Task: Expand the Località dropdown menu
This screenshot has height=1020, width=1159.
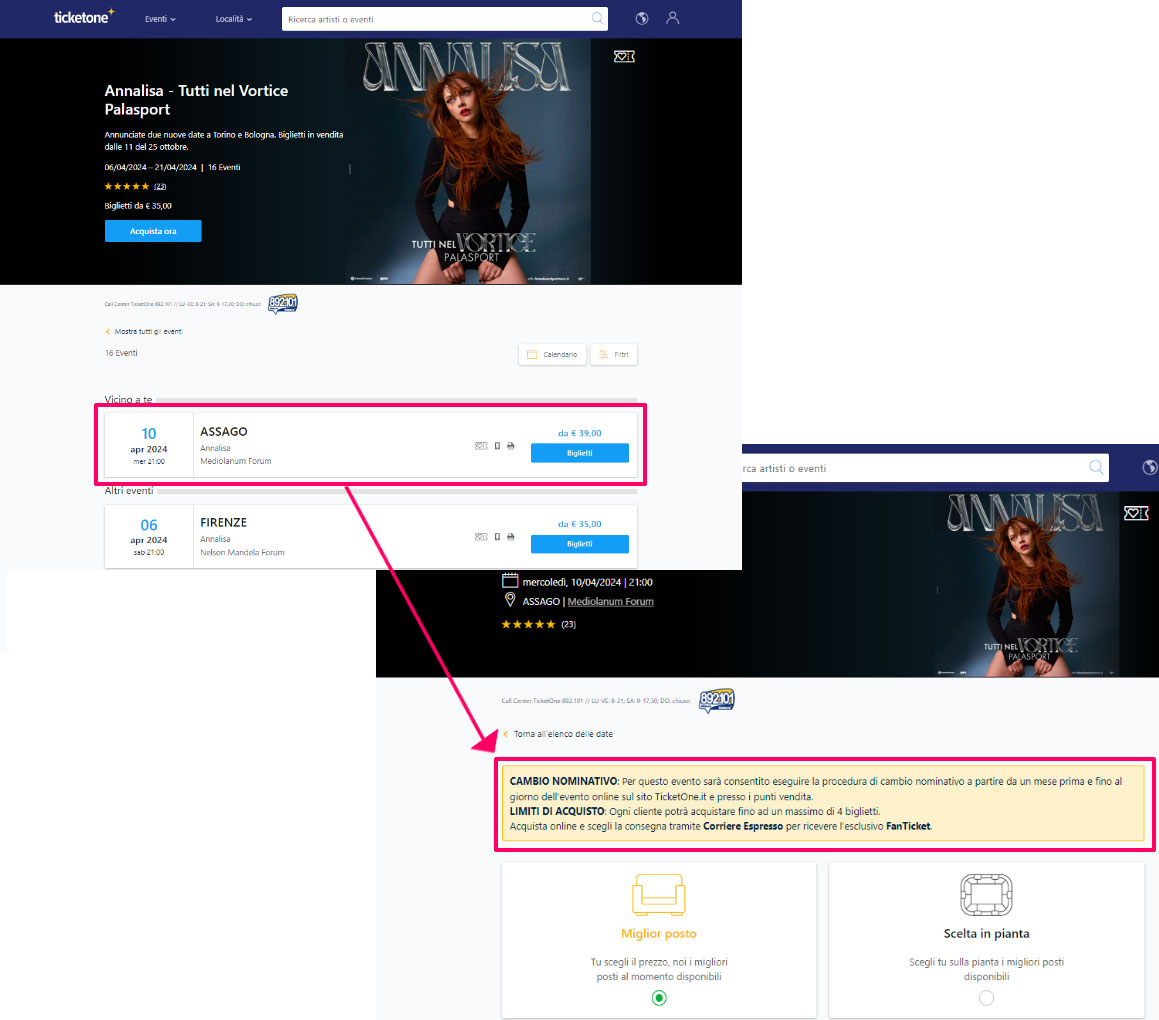Action: coord(234,19)
